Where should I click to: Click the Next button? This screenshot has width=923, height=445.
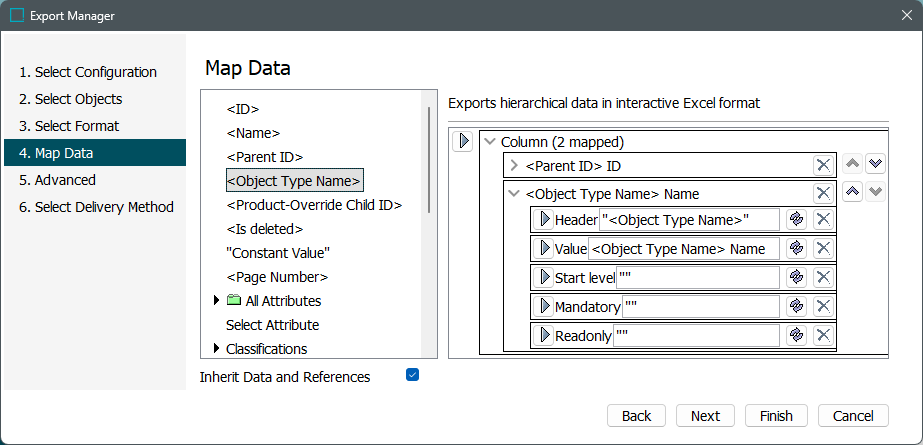click(704, 416)
